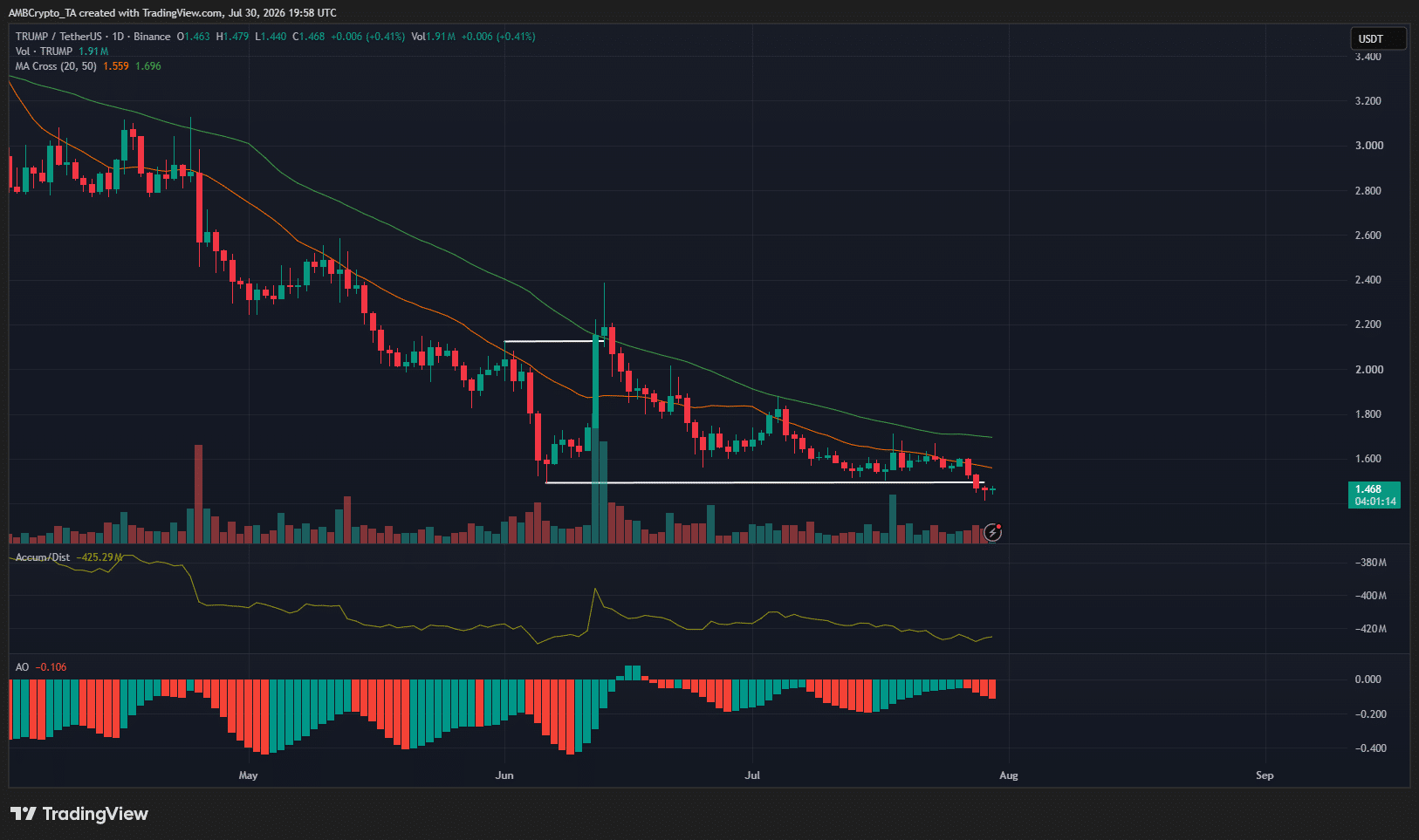Viewport: 1419px width, 840px height.
Task: Click the -0.200 AO axis label
Action: click(1370, 714)
